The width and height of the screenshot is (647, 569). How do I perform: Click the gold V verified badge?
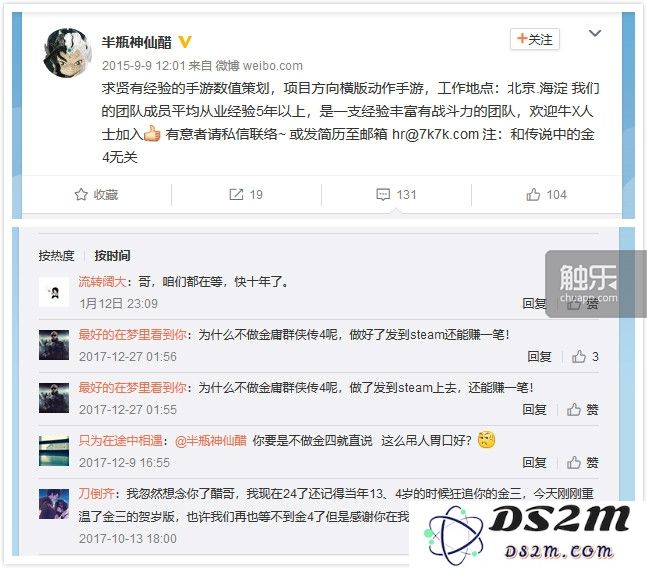pos(185,42)
